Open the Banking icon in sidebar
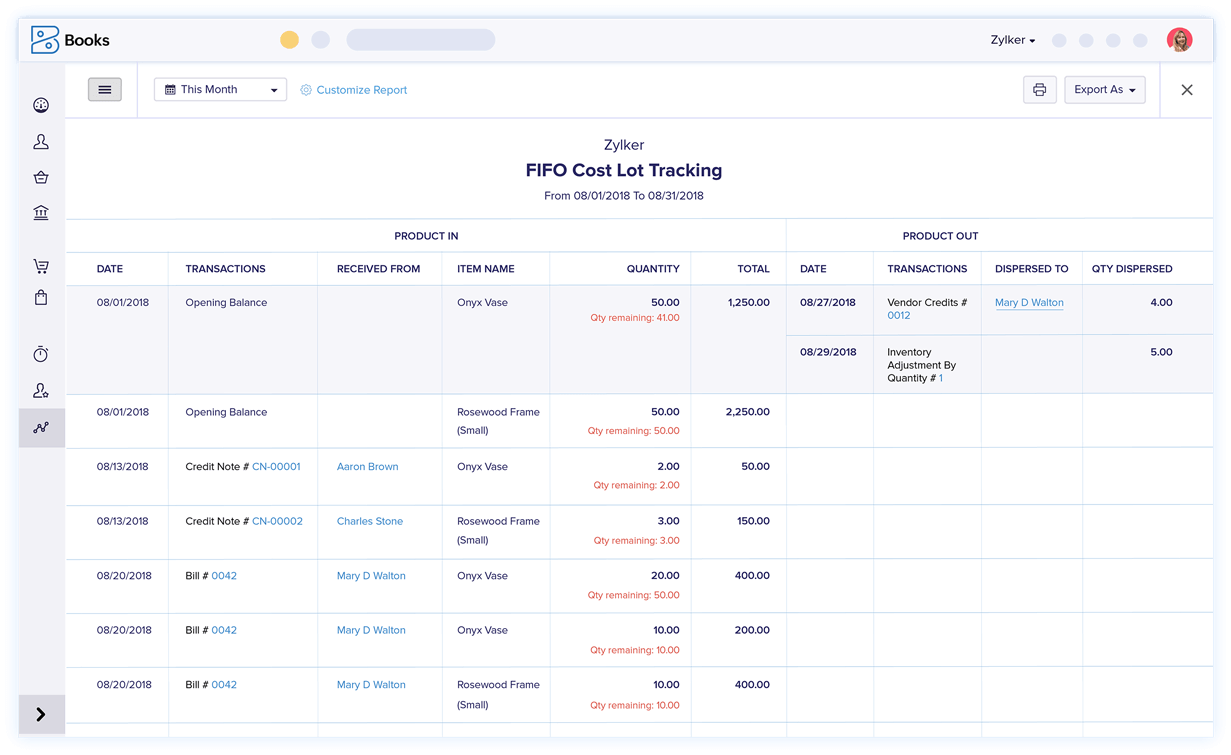 pyautogui.click(x=41, y=213)
